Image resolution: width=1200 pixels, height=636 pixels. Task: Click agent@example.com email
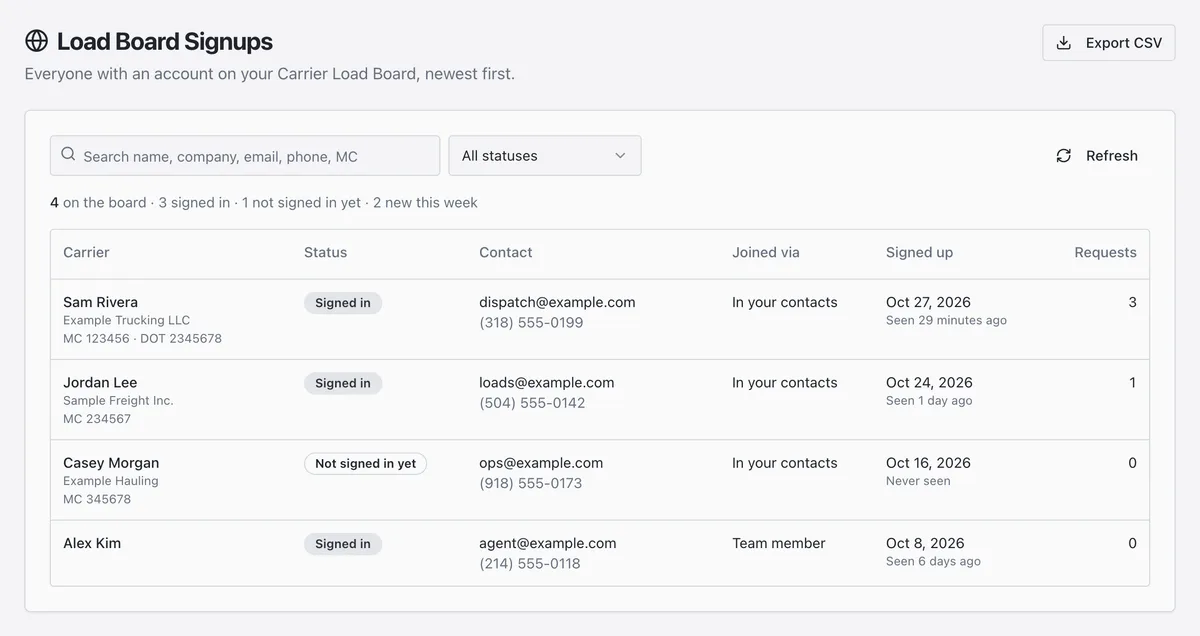(x=548, y=544)
